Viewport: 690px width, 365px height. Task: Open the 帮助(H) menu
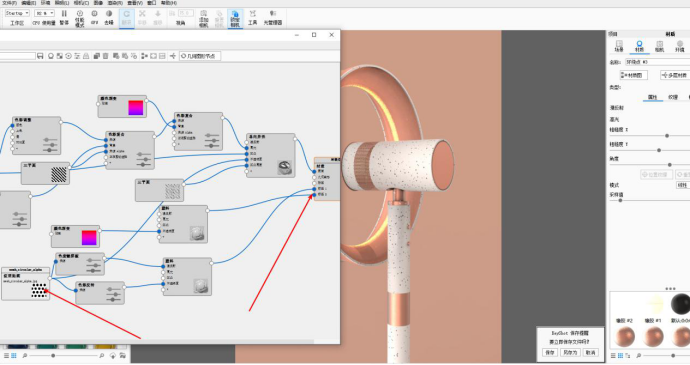pyautogui.click(x=169, y=3)
